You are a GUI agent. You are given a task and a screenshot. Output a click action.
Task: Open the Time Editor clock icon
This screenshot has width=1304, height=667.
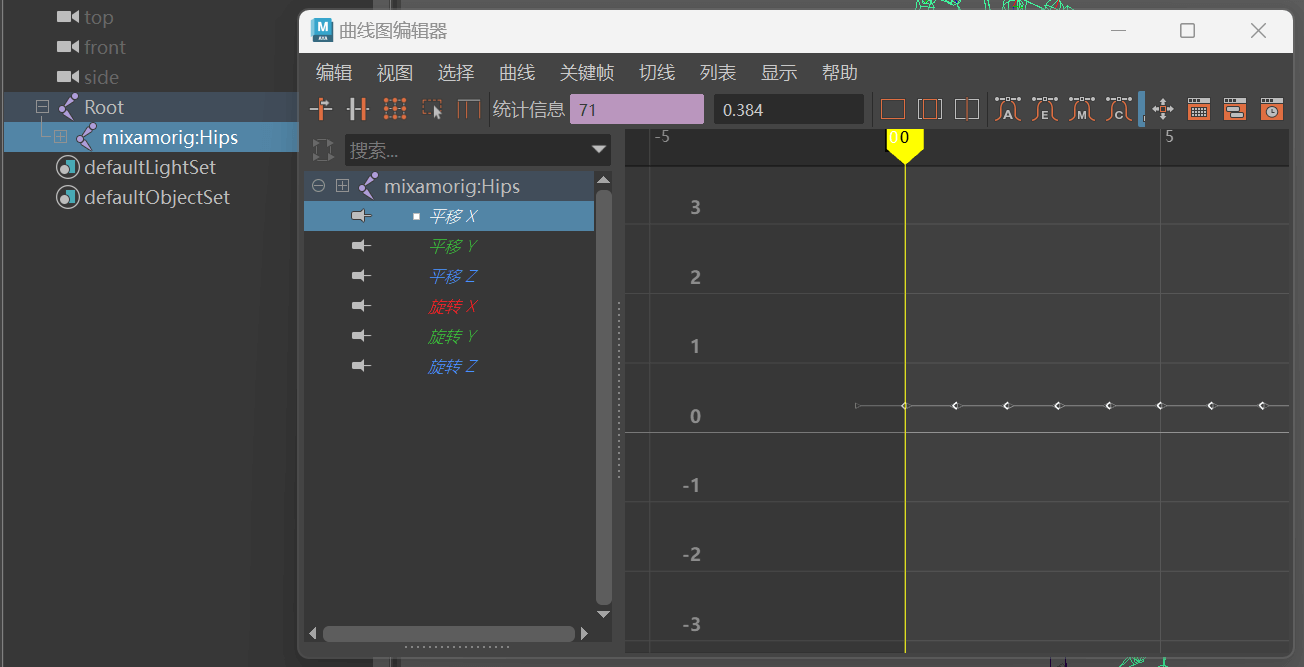tap(1271, 109)
